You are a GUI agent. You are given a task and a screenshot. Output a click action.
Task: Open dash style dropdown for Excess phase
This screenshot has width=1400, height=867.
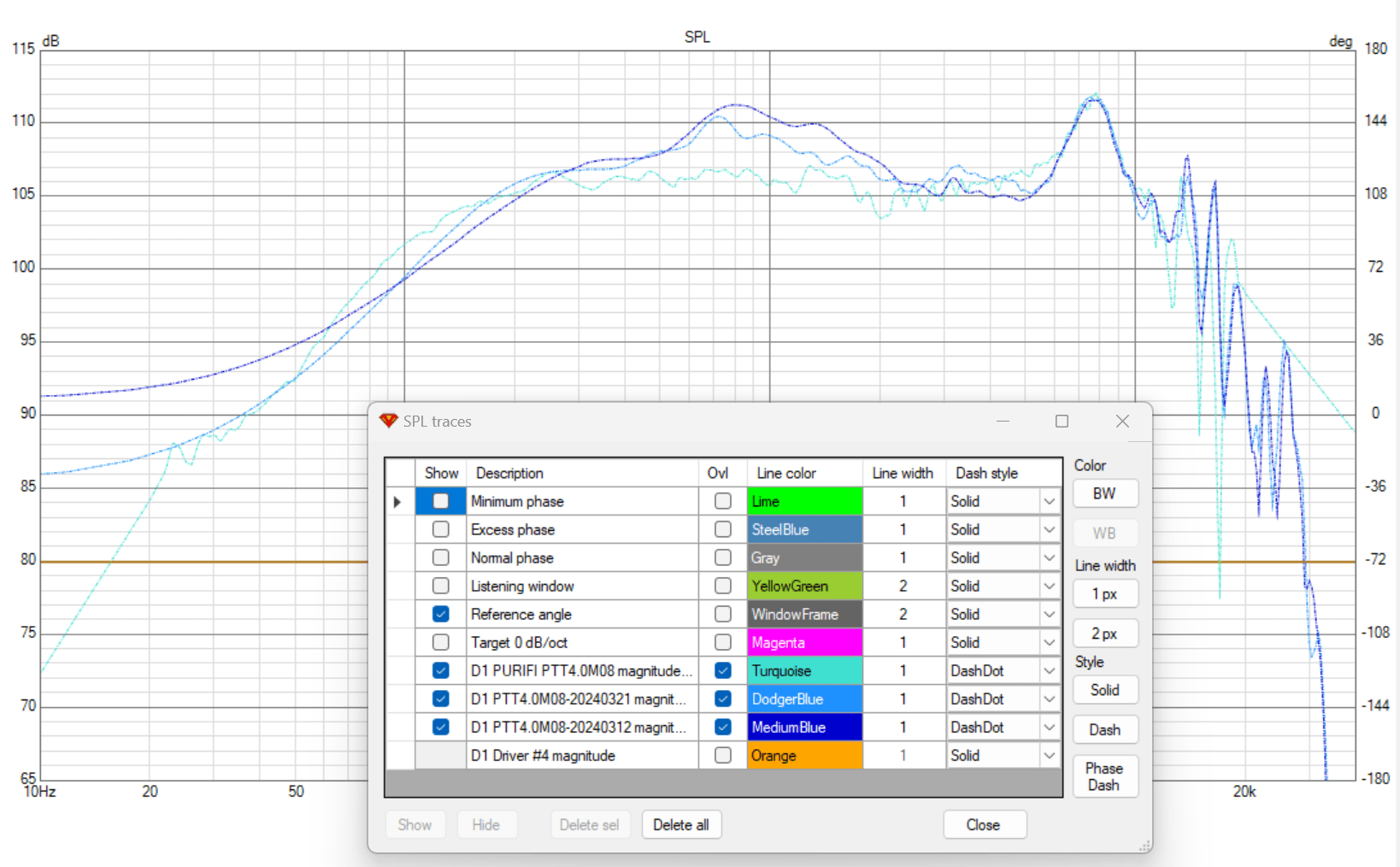click(1050, 530)
